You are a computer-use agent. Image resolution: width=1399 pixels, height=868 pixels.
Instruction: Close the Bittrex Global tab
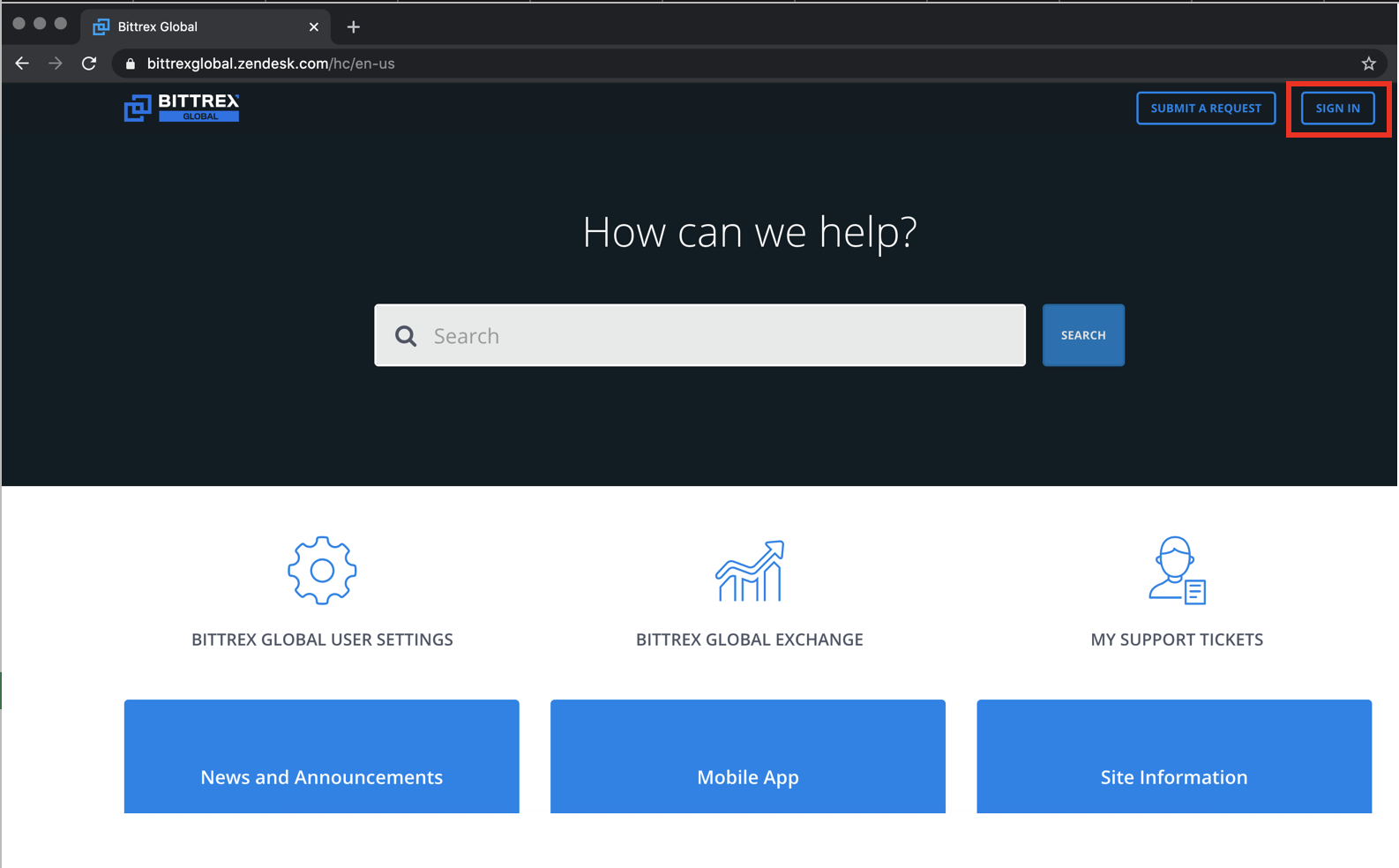pyautogui.click(x=314, y=26)
